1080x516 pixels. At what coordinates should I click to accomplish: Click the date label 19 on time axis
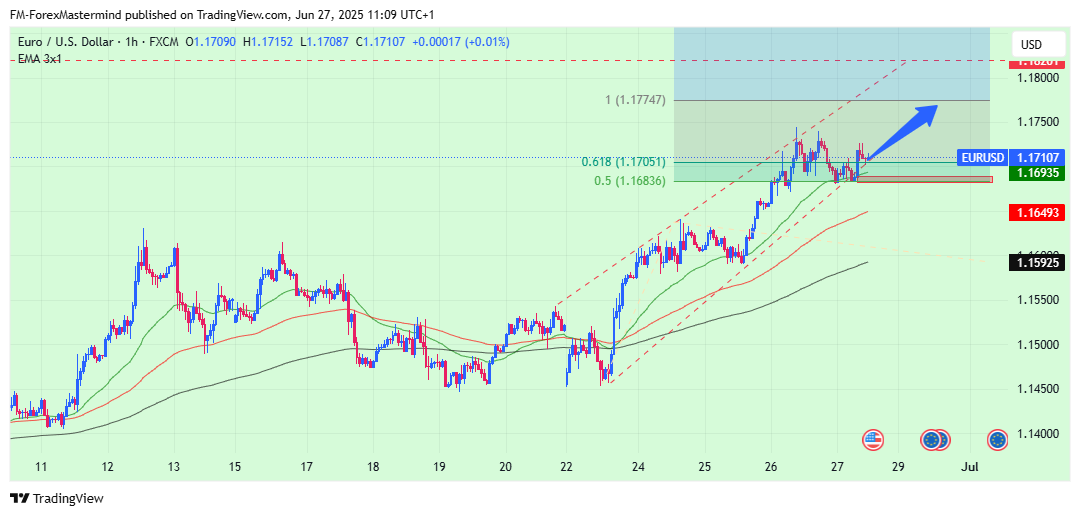click(440, 467)
